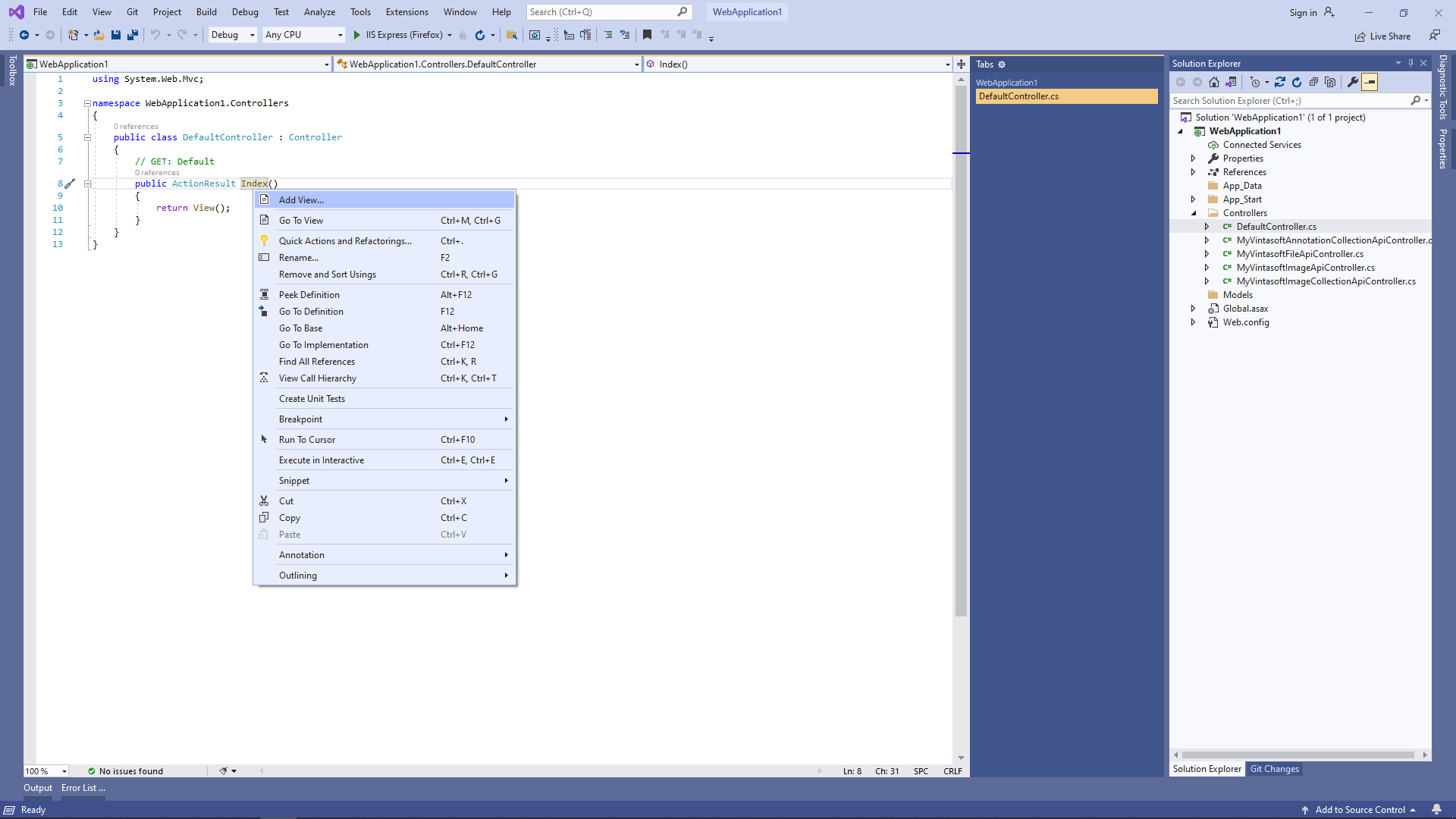The width and height of the screenshot is (1456, 819).
Task: Click the notifications bell in status bar
Action: (x=1436, y=809)
